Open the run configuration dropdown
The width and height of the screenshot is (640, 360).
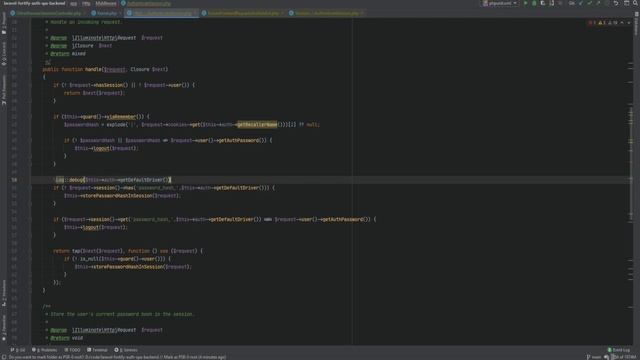[500, 3]
